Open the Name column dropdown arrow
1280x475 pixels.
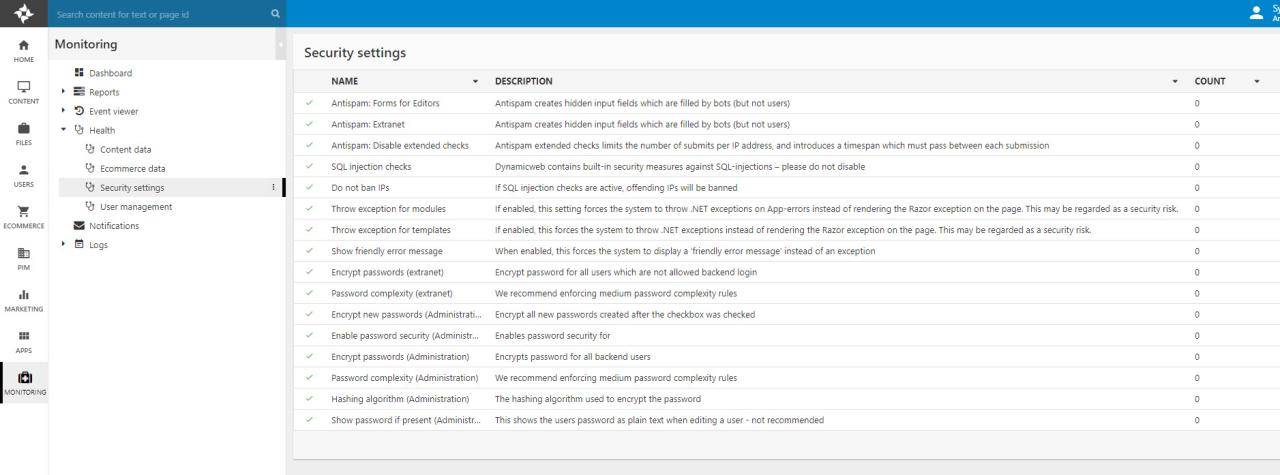tap(475, 81)
